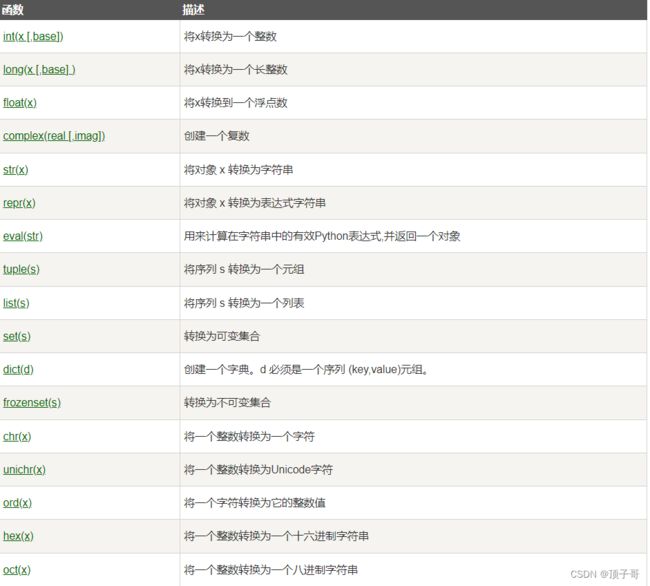Click the description 转换为可变集合
Screen dimensions: 650x586
point(222,336)
